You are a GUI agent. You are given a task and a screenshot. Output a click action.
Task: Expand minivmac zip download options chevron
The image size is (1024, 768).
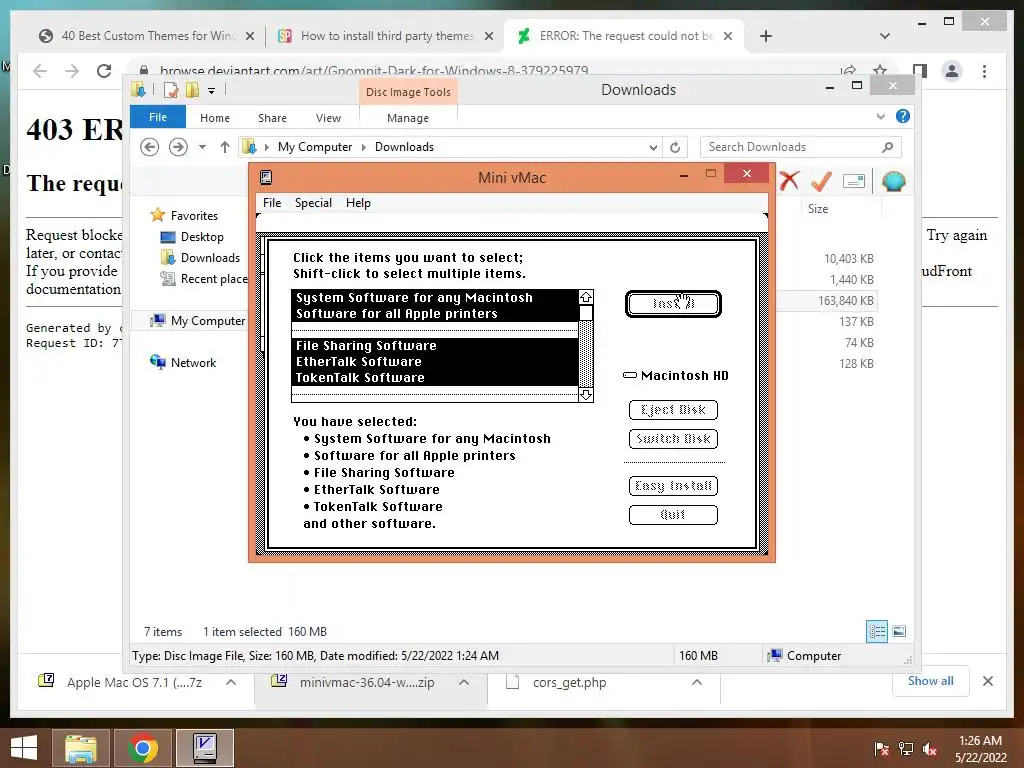tap(464, 682)
